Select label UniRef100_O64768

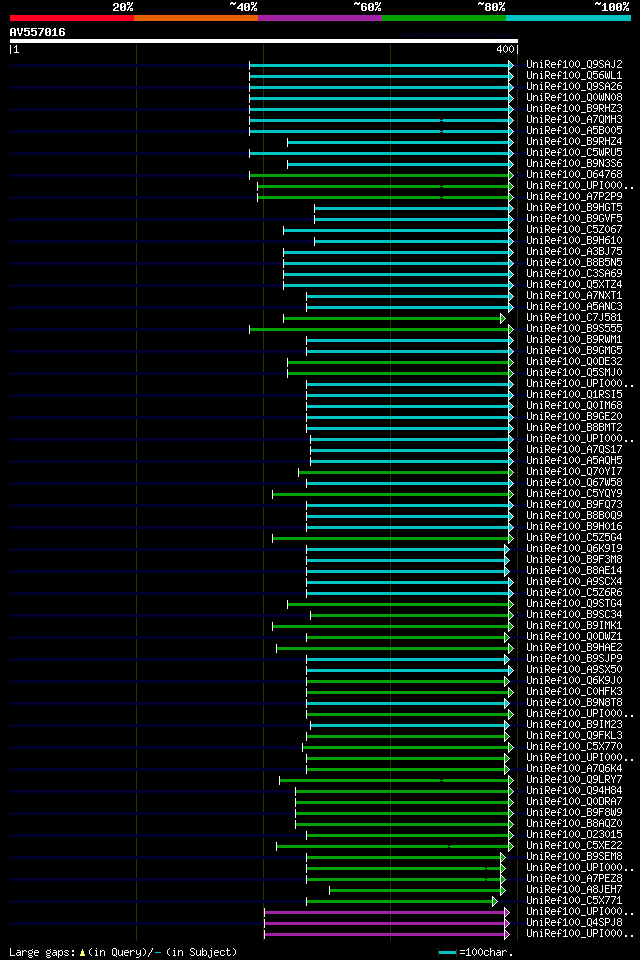(x=574, y=174)
